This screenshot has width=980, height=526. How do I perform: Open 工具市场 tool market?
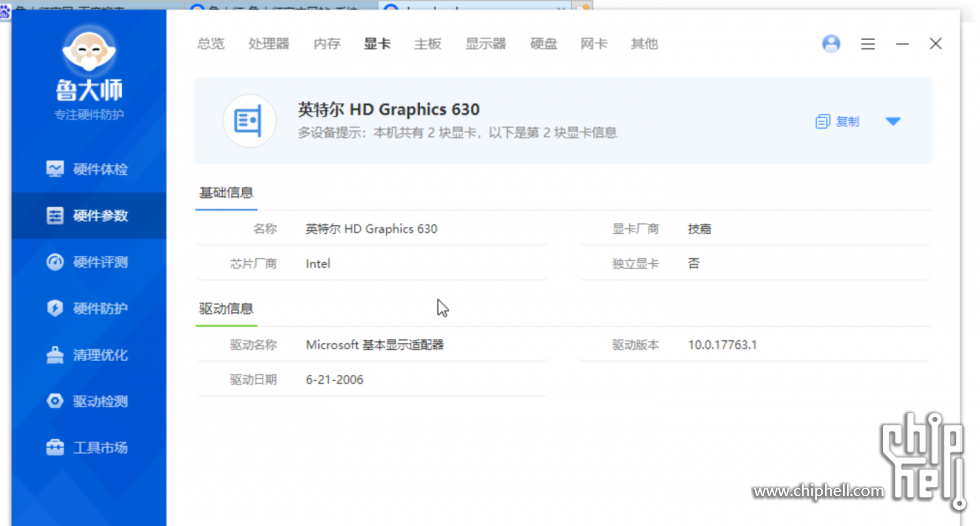point(89,447)
